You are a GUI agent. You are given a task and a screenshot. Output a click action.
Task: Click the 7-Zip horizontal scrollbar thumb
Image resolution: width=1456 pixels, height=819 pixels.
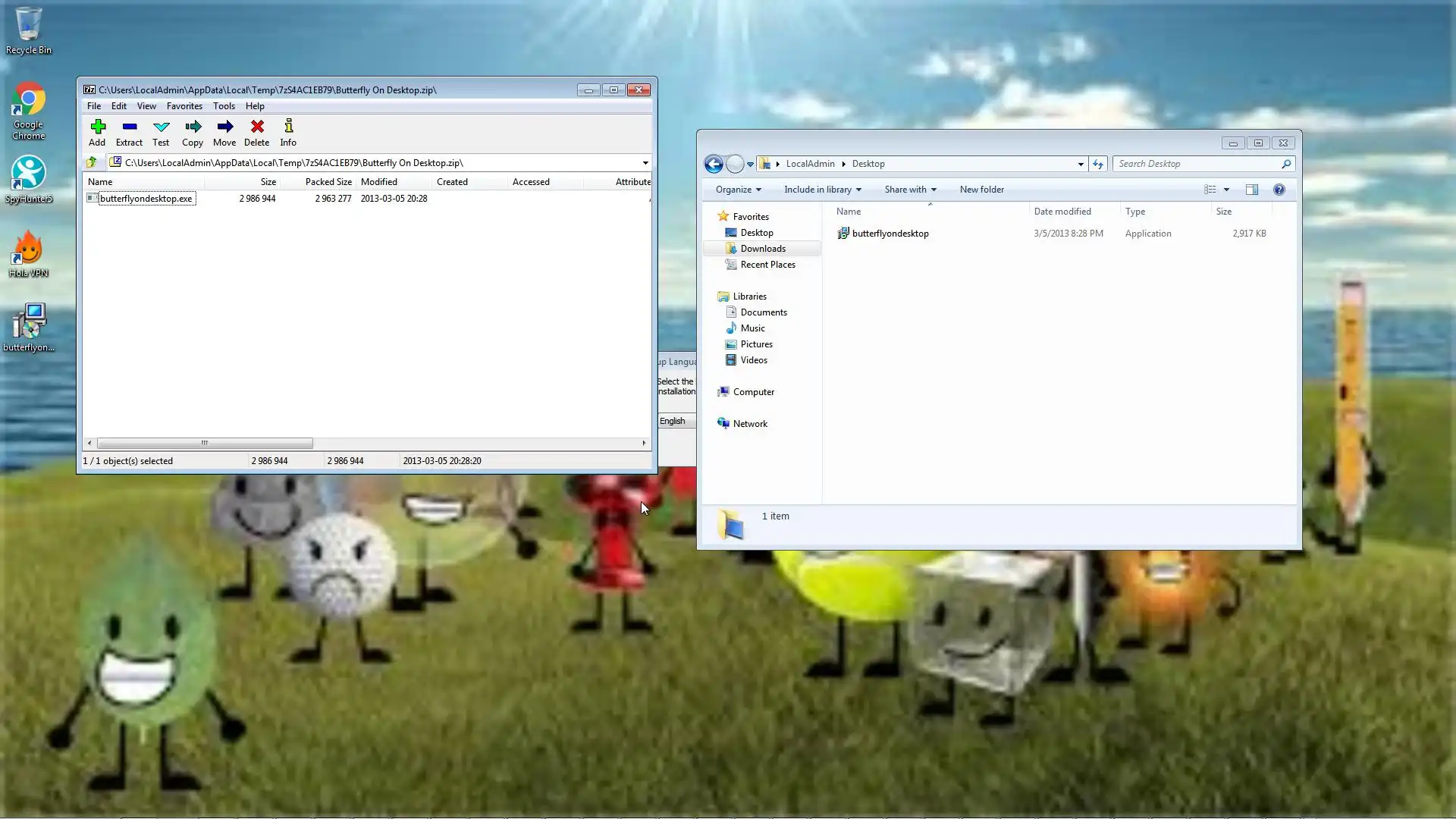(x=205, y=443)
